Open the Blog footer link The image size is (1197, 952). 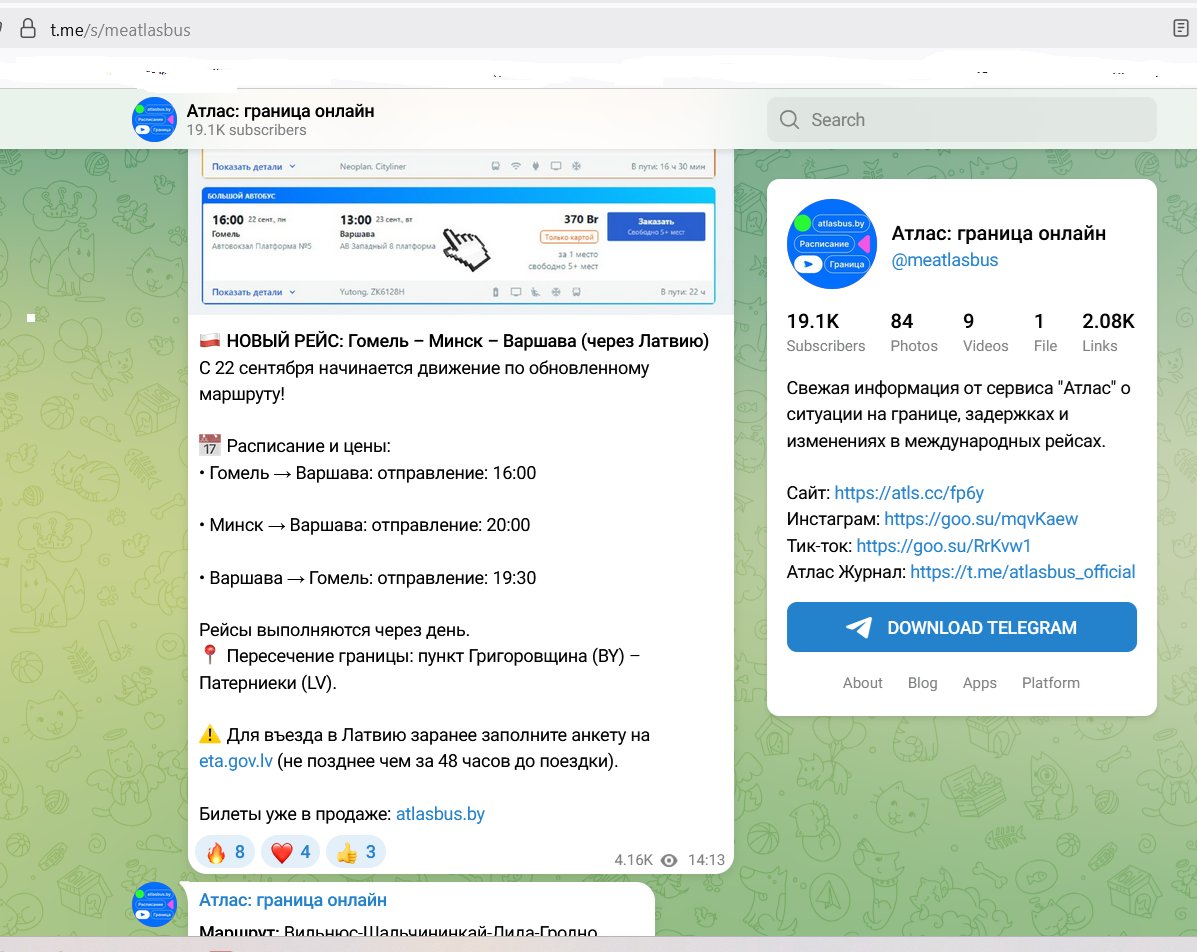click(922, 683)
